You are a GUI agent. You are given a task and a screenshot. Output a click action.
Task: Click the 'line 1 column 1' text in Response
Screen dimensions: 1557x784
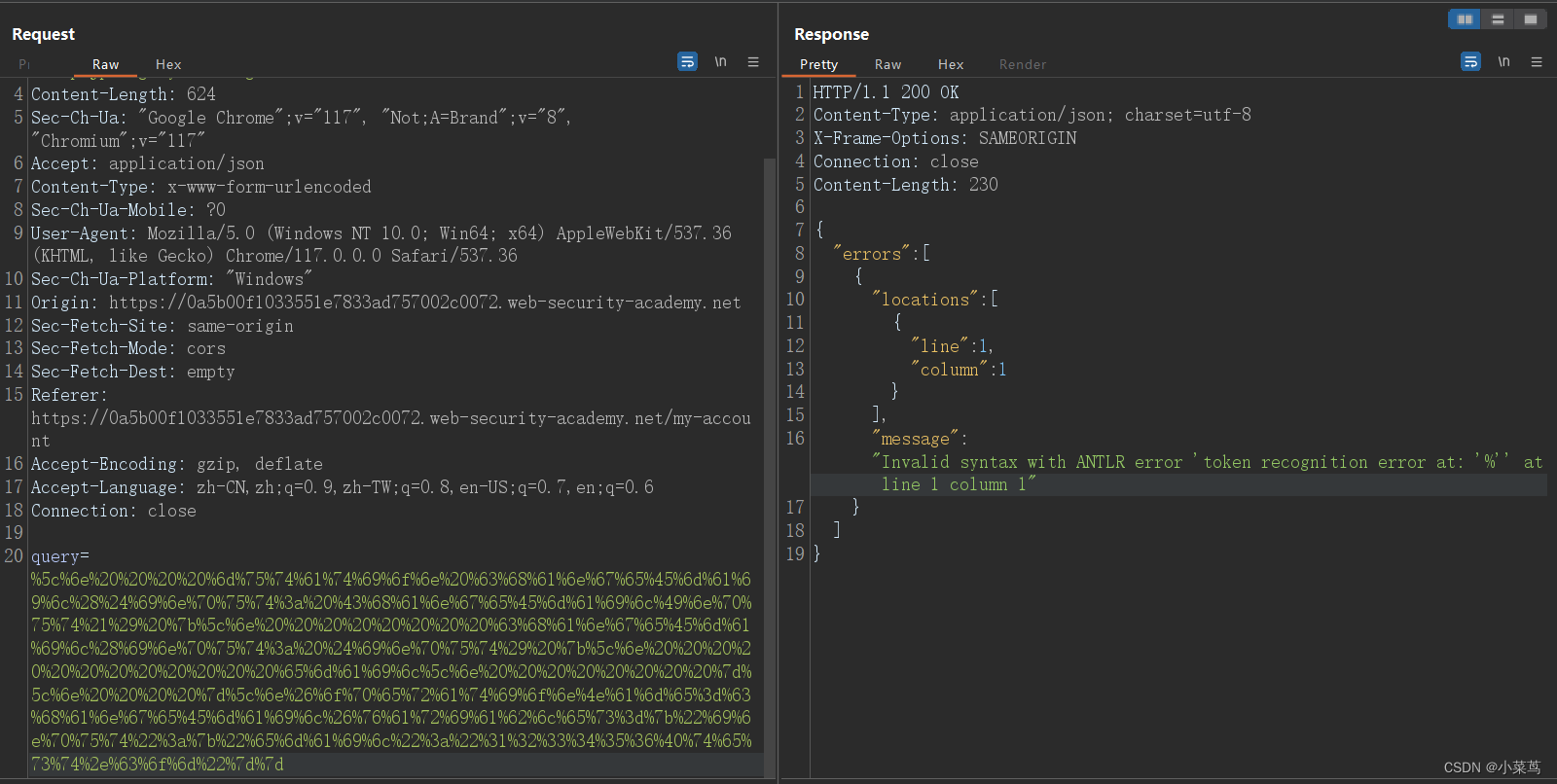coord(955,484)
